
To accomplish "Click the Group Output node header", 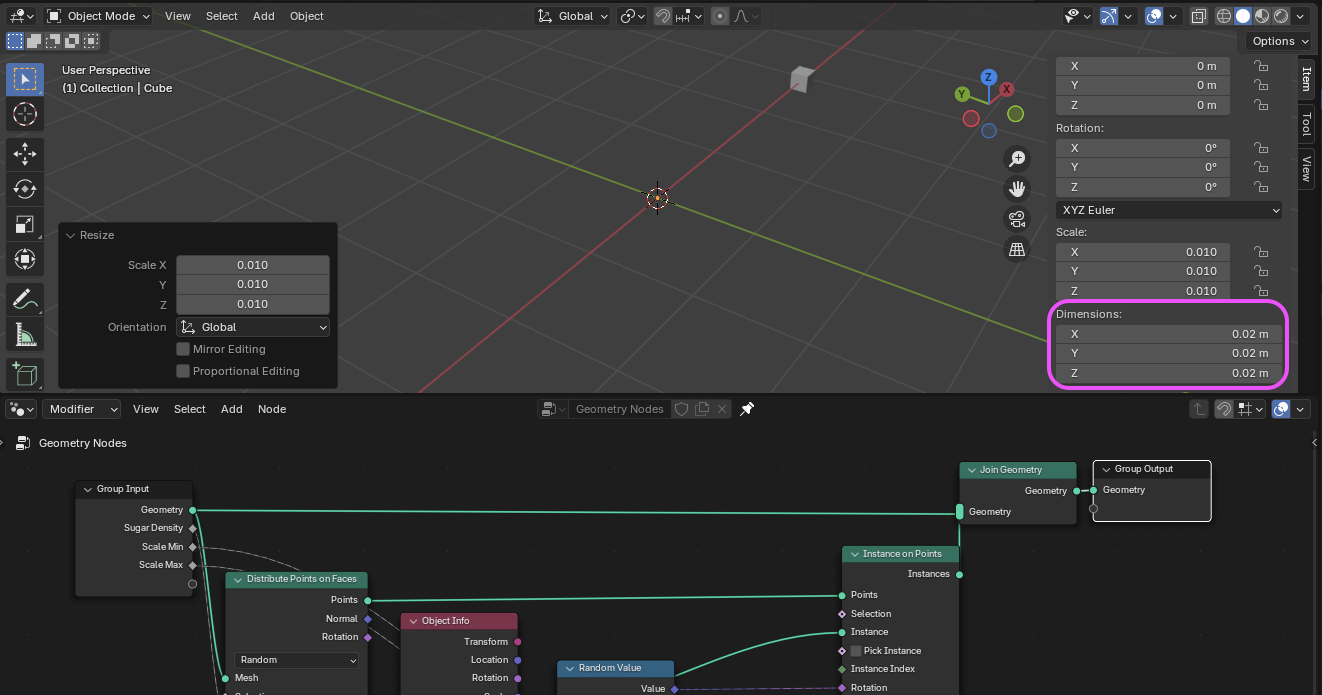I will [1152, 469].
